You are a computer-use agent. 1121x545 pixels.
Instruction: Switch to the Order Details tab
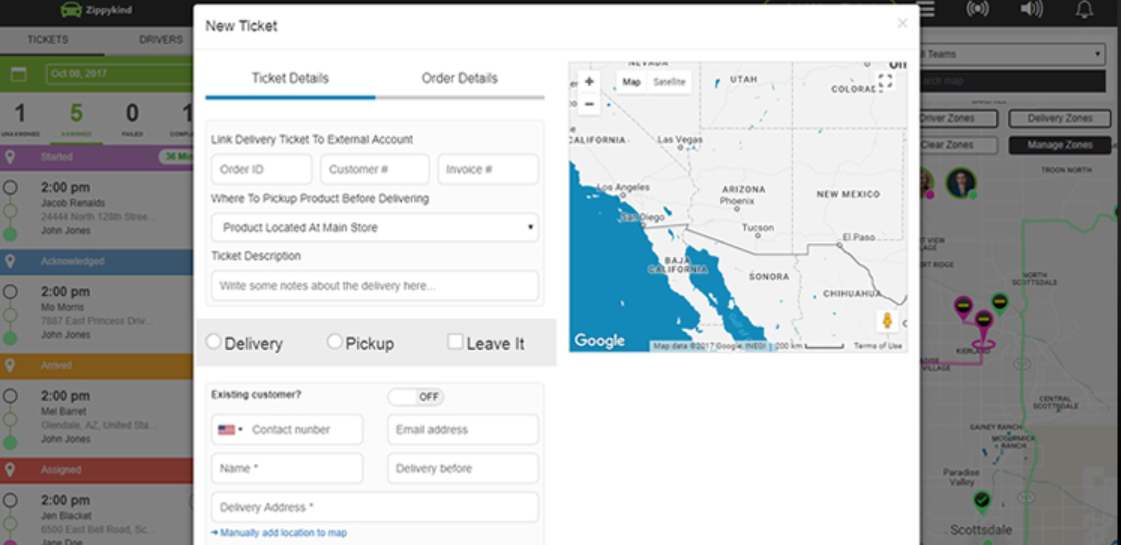pyautogui.click(x=459, y=79)
